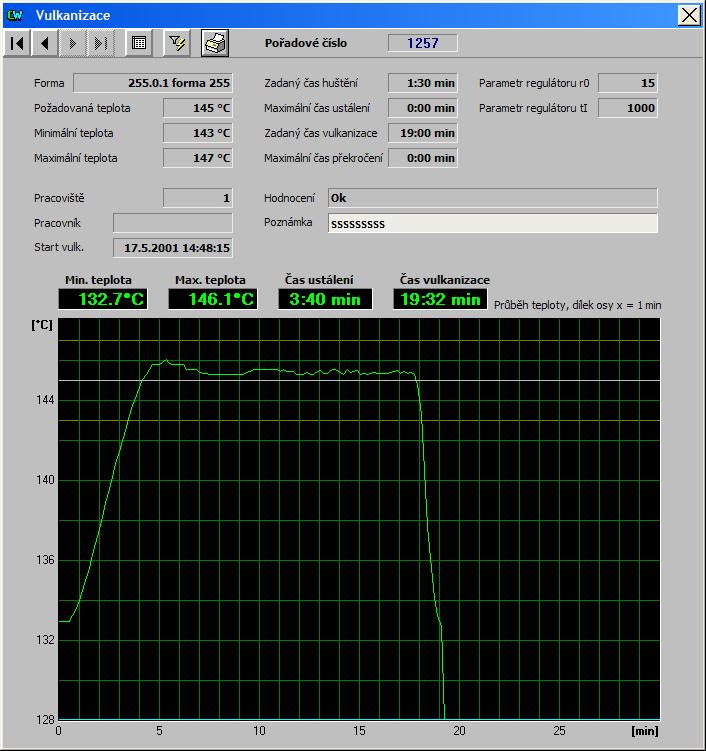Jump to the first record
706x751 pixels.
(x=18, y=43)
